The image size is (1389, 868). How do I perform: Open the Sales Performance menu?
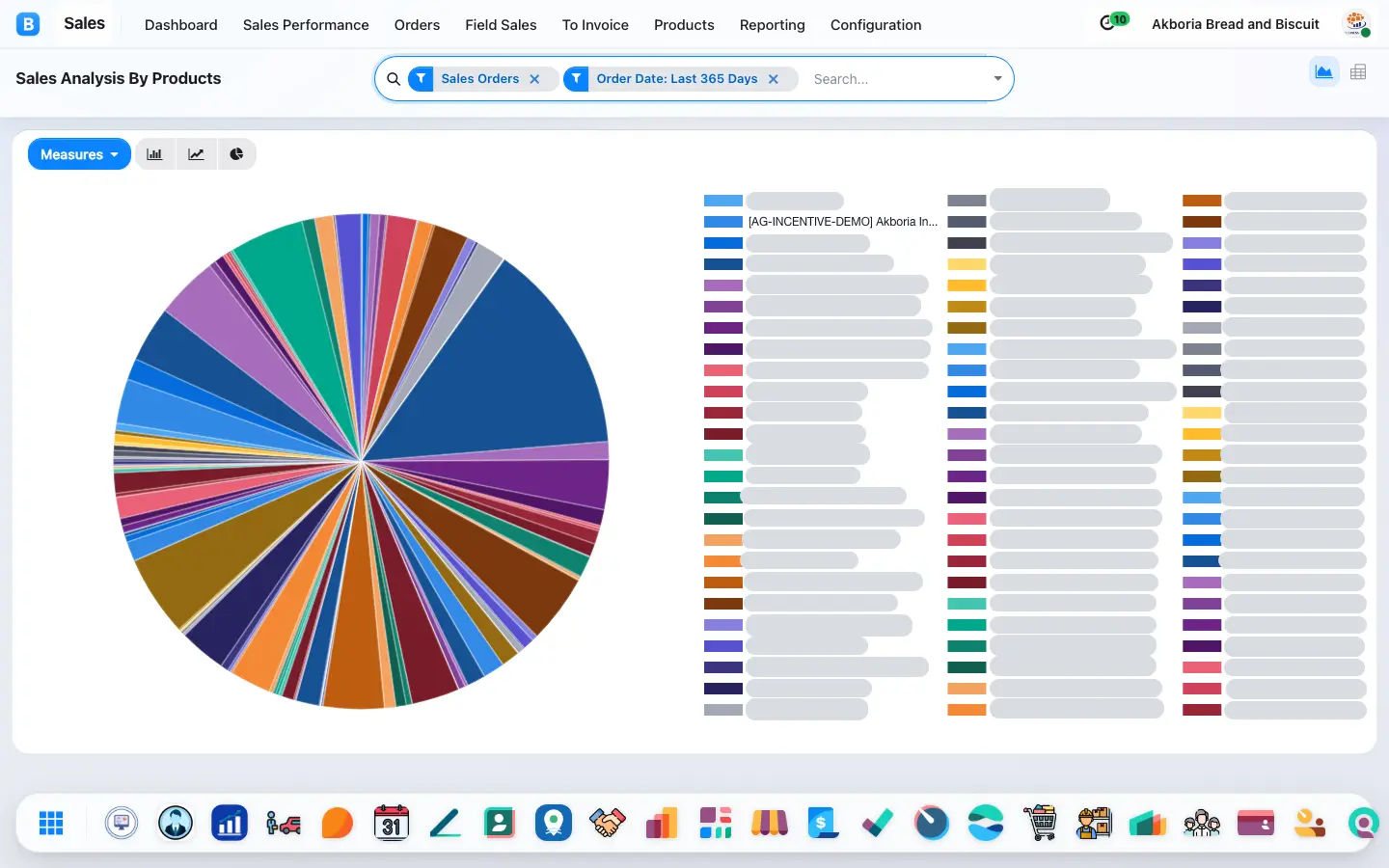point(306,25)
